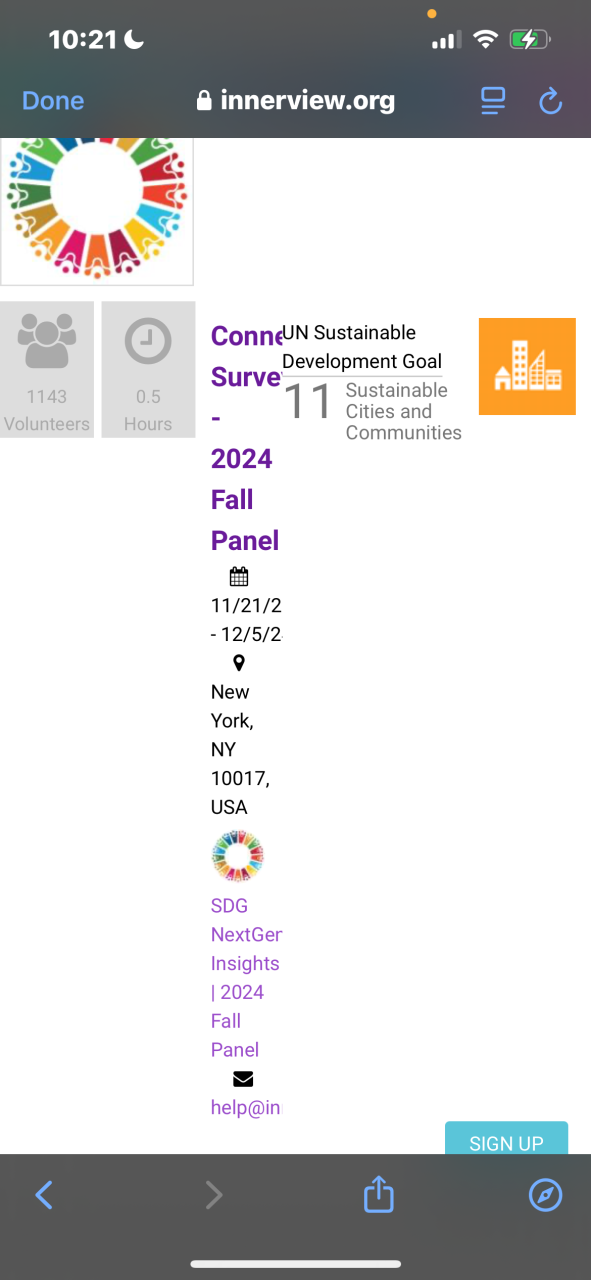Open the share sheet icon
The image size is (591, 1280).
378,1193
